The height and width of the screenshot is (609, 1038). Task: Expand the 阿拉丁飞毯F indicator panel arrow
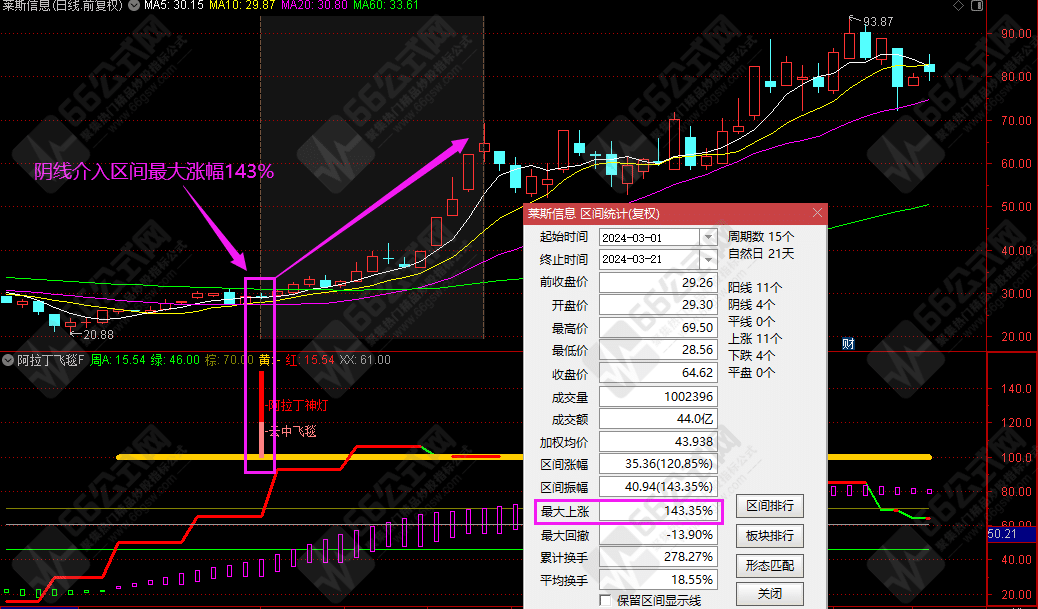(8, 360)
